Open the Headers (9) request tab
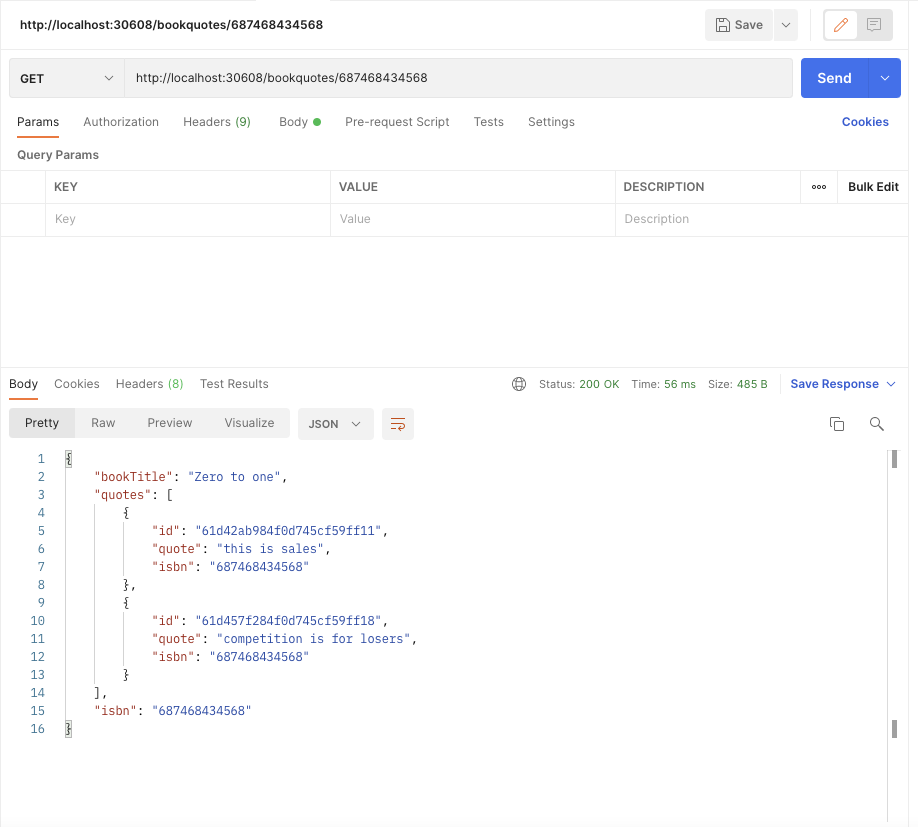This screenshot has width=918, height=827. 216,121
